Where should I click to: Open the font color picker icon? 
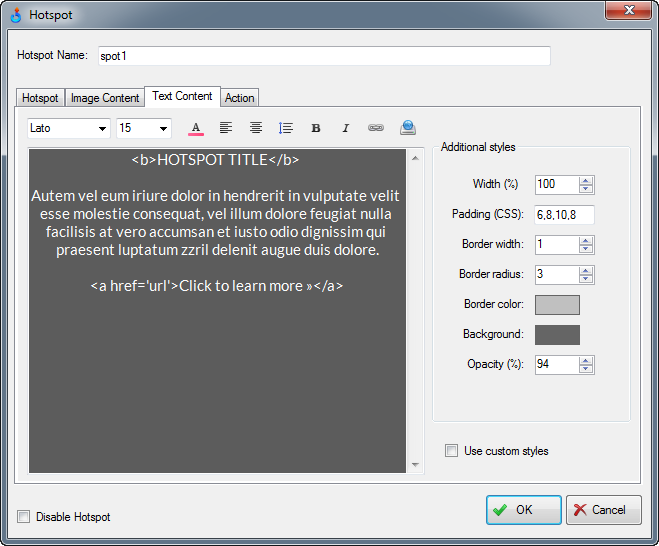click(x=196, y=128)
